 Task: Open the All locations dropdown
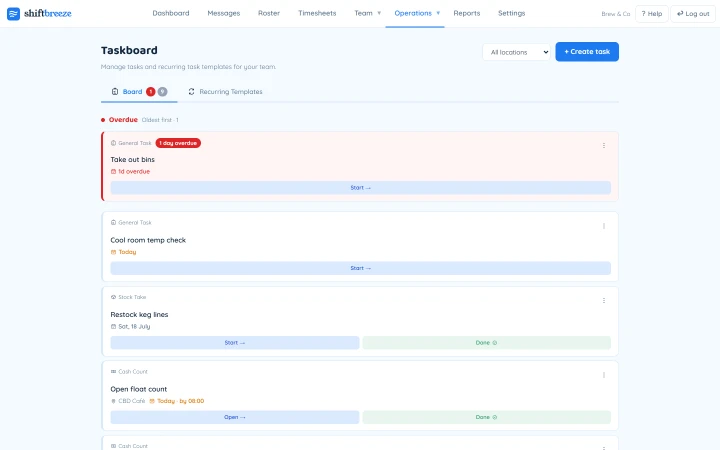[x=517, y=52]
